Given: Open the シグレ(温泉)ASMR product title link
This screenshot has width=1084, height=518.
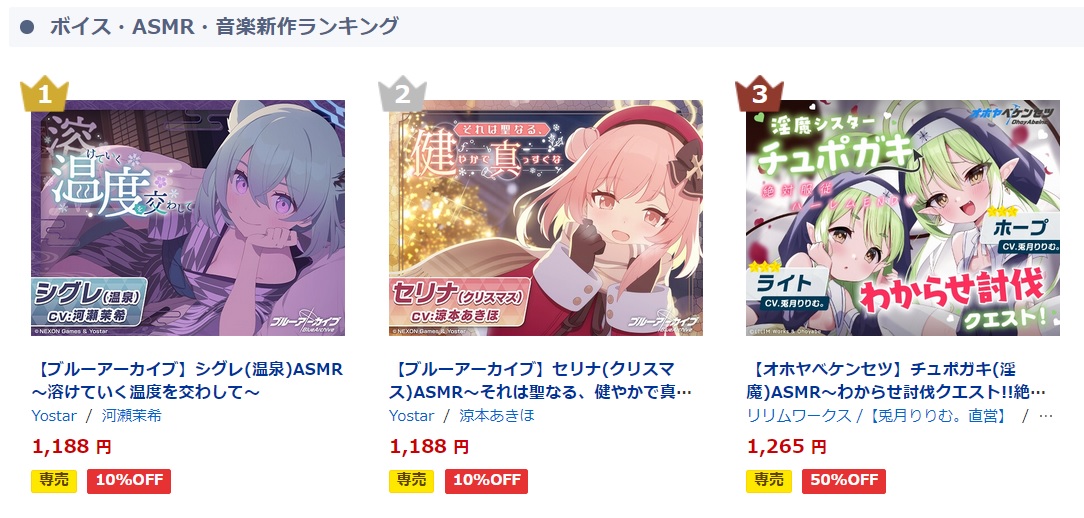Looking at the screenshot, I should click(187, 381).
